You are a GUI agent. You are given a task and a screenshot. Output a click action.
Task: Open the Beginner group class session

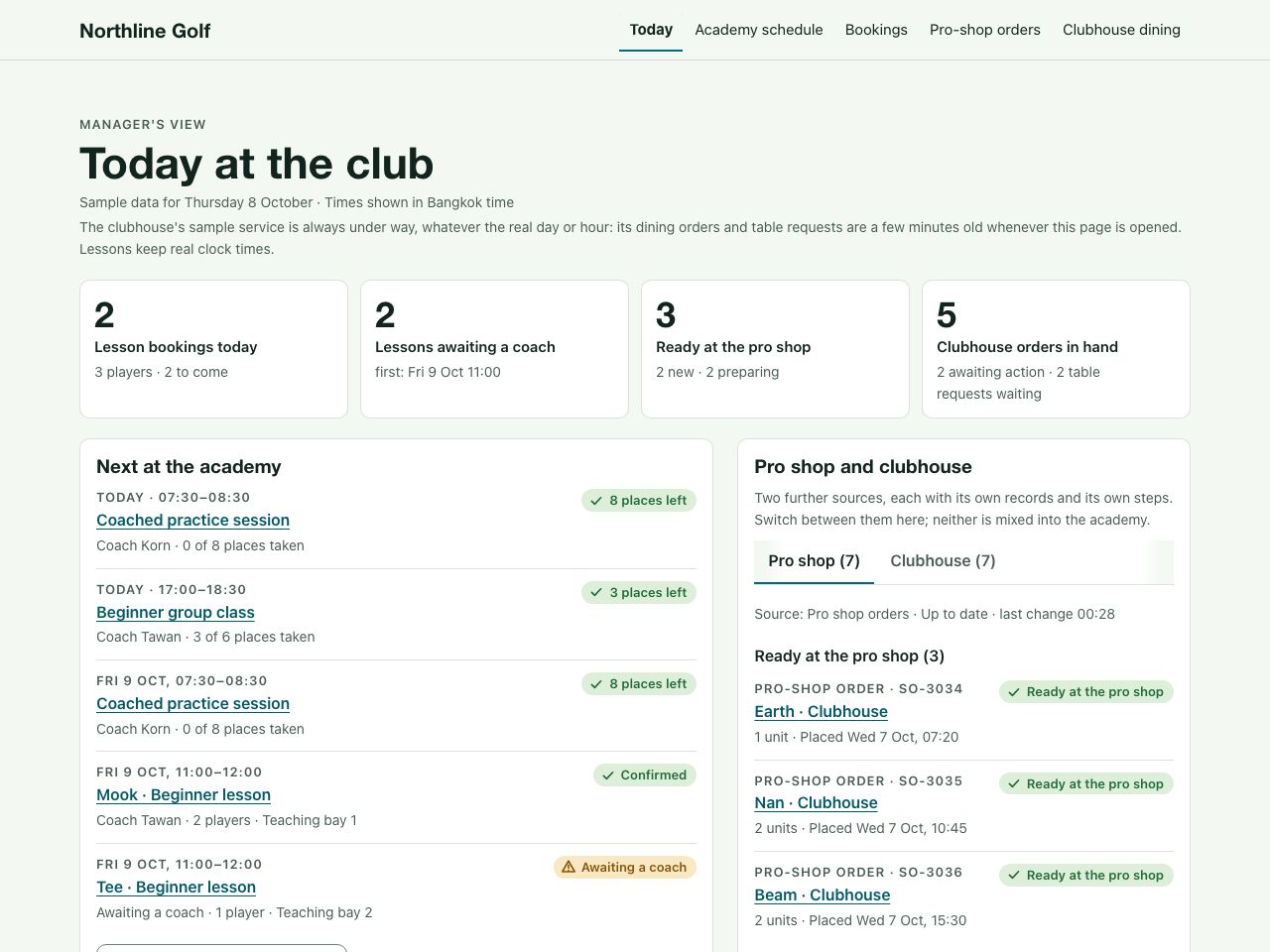point(176,613)
